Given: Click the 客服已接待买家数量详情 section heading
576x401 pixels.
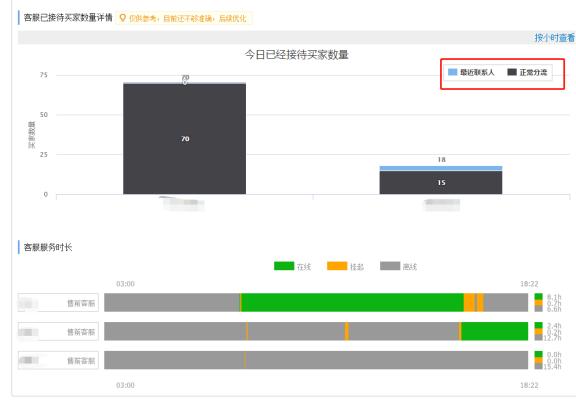Looking at the screenshot, I should coord(68,18).
